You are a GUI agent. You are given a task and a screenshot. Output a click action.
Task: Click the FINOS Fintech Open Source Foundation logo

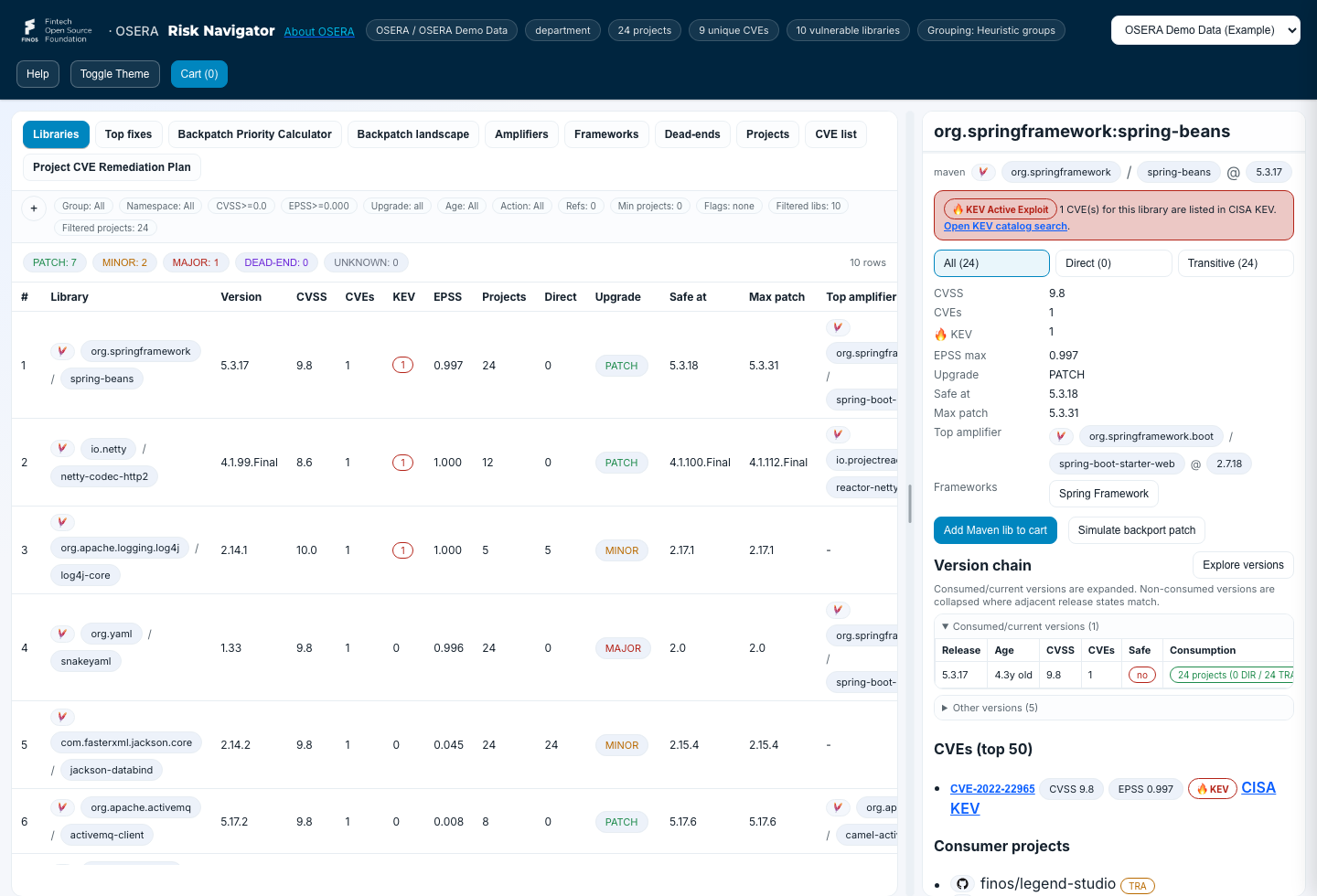[57, 30]
